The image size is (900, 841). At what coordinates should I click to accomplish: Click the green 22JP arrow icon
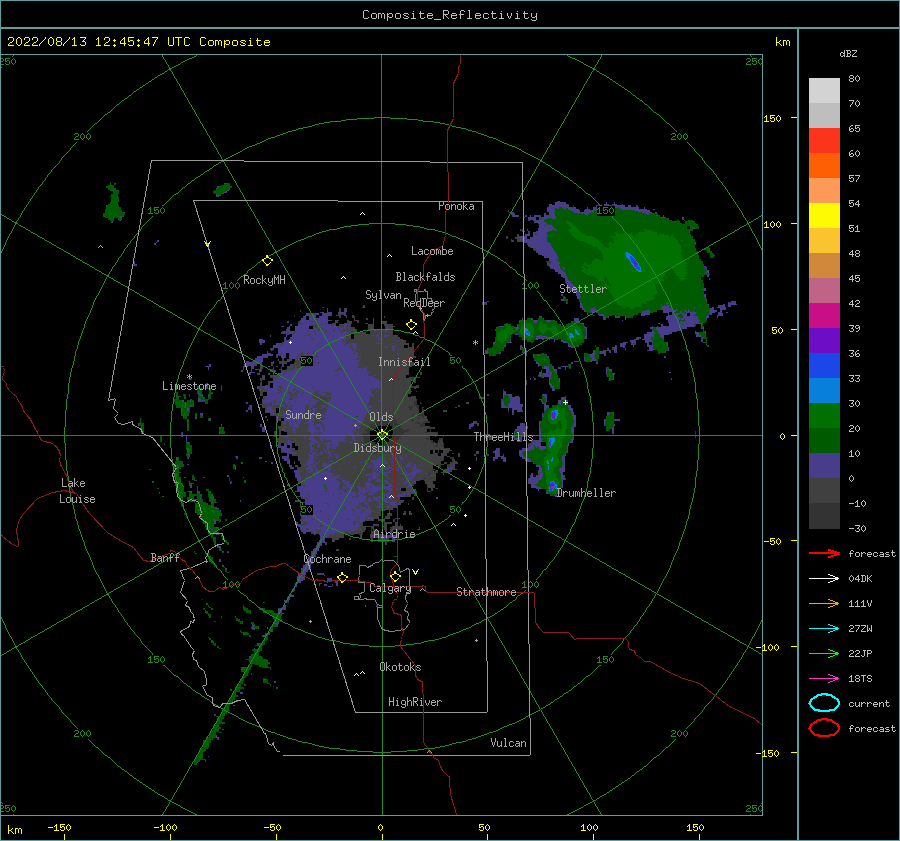click(824, 653)
